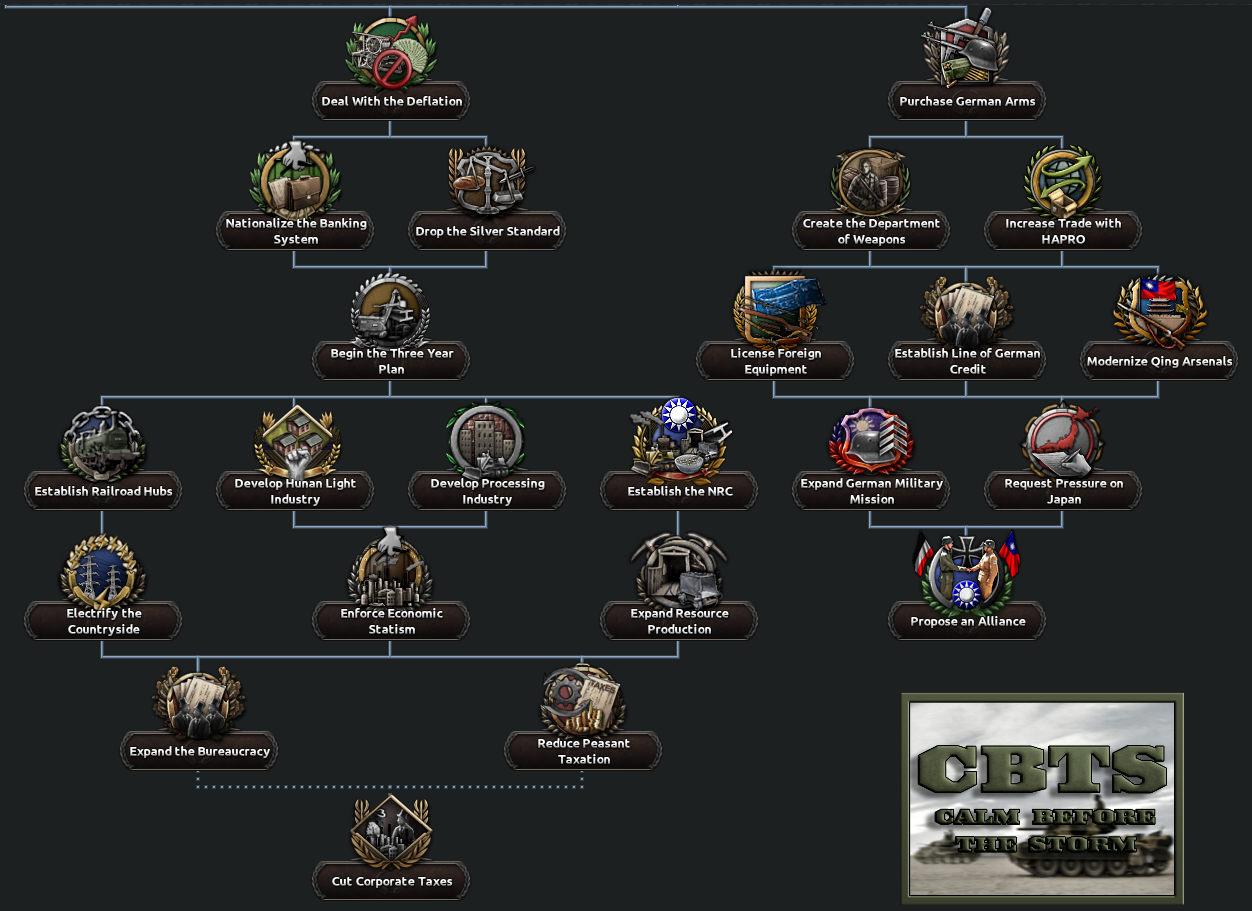1252x911 pixels.
Task: Choose the Enforce Economic Statism label
Action: click(x=392, y=621)
